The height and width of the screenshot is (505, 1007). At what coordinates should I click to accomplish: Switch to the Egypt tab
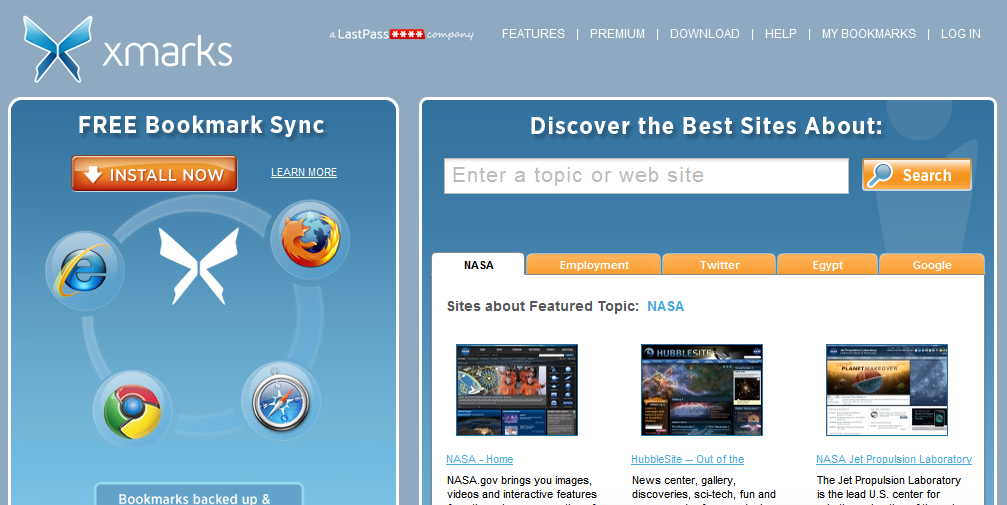click(x=827, y=265)
